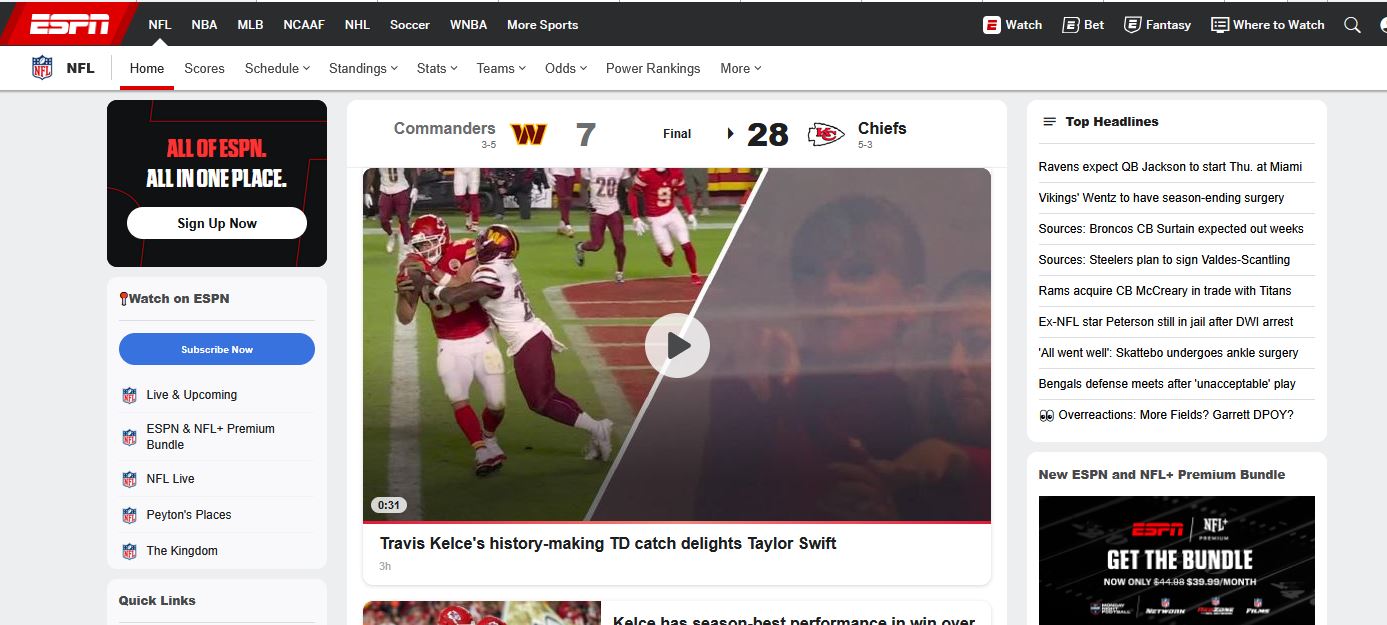Click the eyes emoji beside Overreactions

[1046, 415]
